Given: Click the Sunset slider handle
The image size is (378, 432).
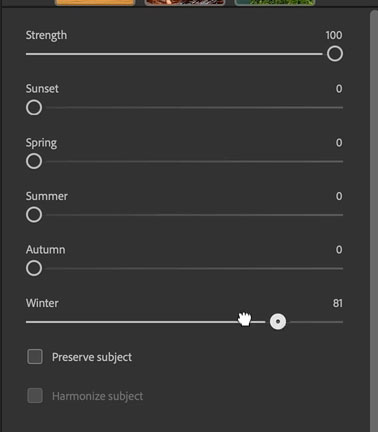Looking at the screenshot, I should pos(34,108).
